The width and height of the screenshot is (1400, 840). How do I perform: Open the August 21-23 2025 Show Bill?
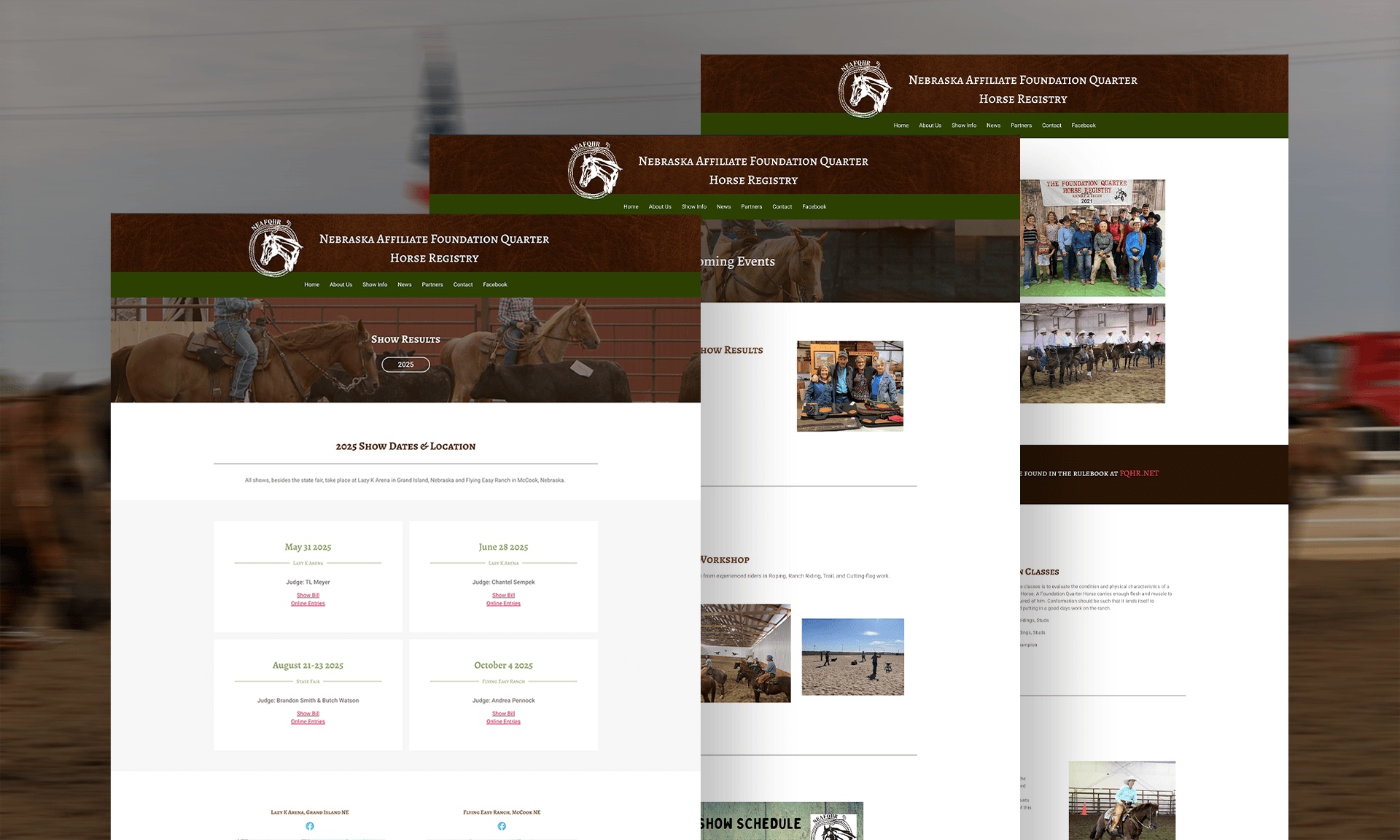pyautogui.click(x=308, y=713)
